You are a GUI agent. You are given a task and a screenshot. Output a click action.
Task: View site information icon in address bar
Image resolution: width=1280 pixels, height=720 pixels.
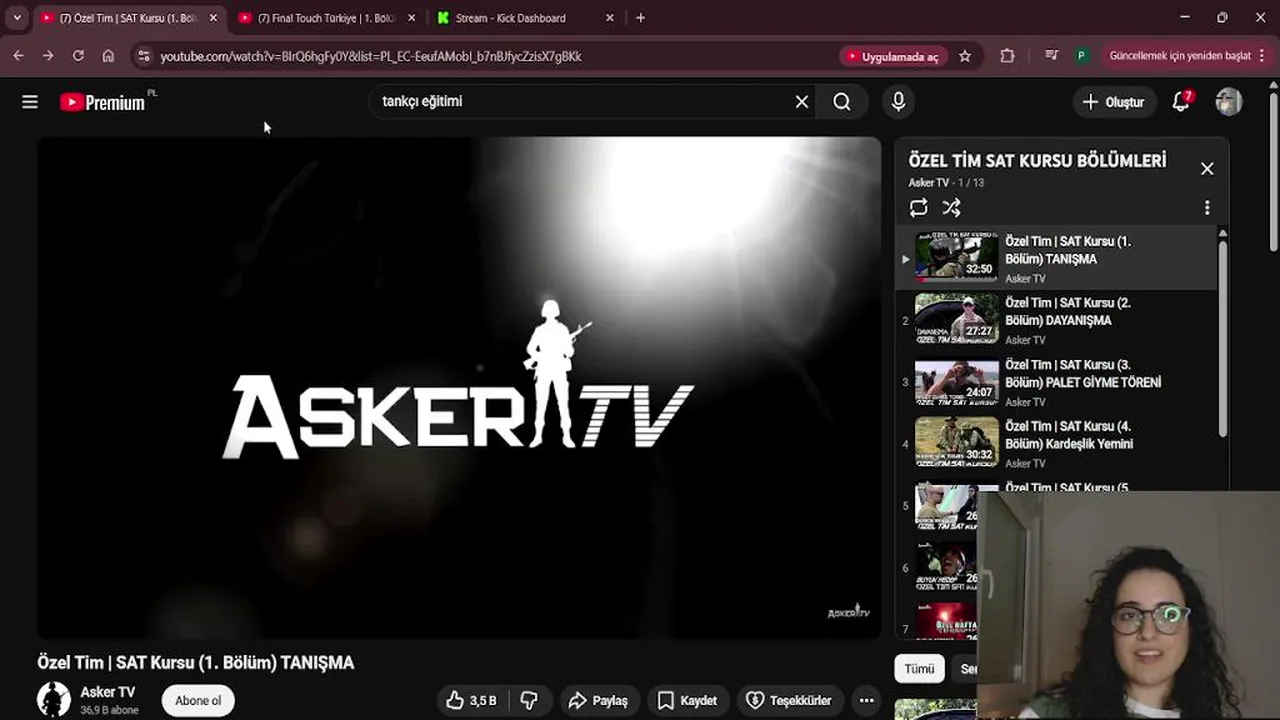tap(144, 56)
